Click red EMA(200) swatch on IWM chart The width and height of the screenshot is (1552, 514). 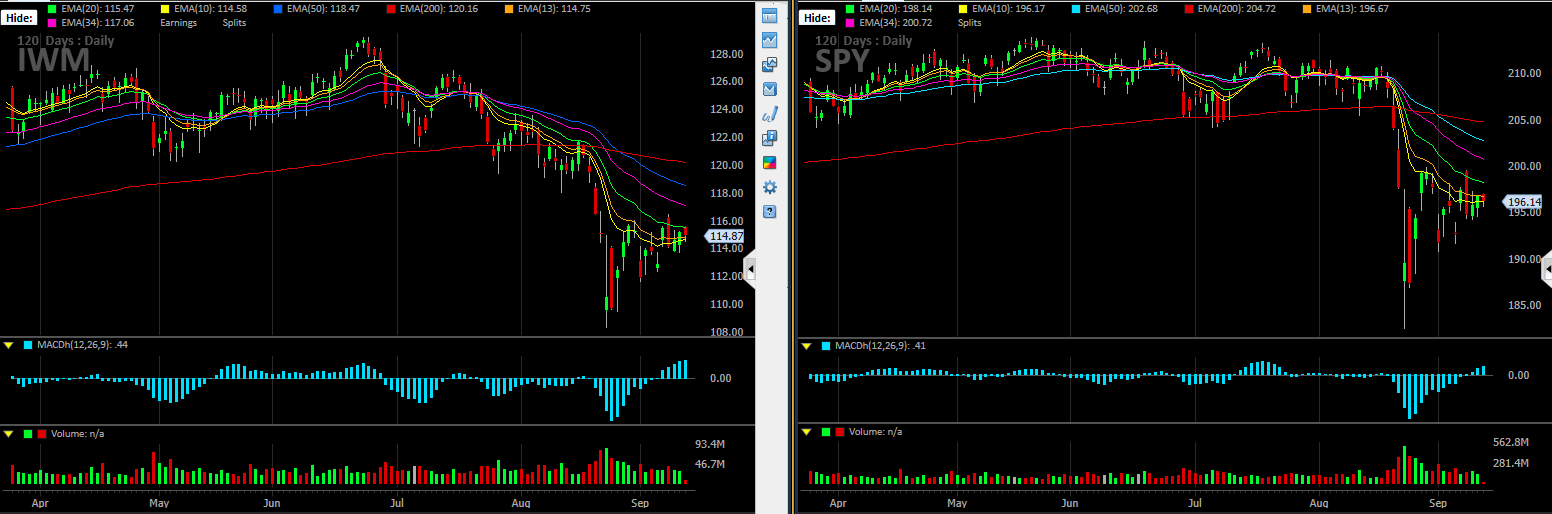click(391, 9)
